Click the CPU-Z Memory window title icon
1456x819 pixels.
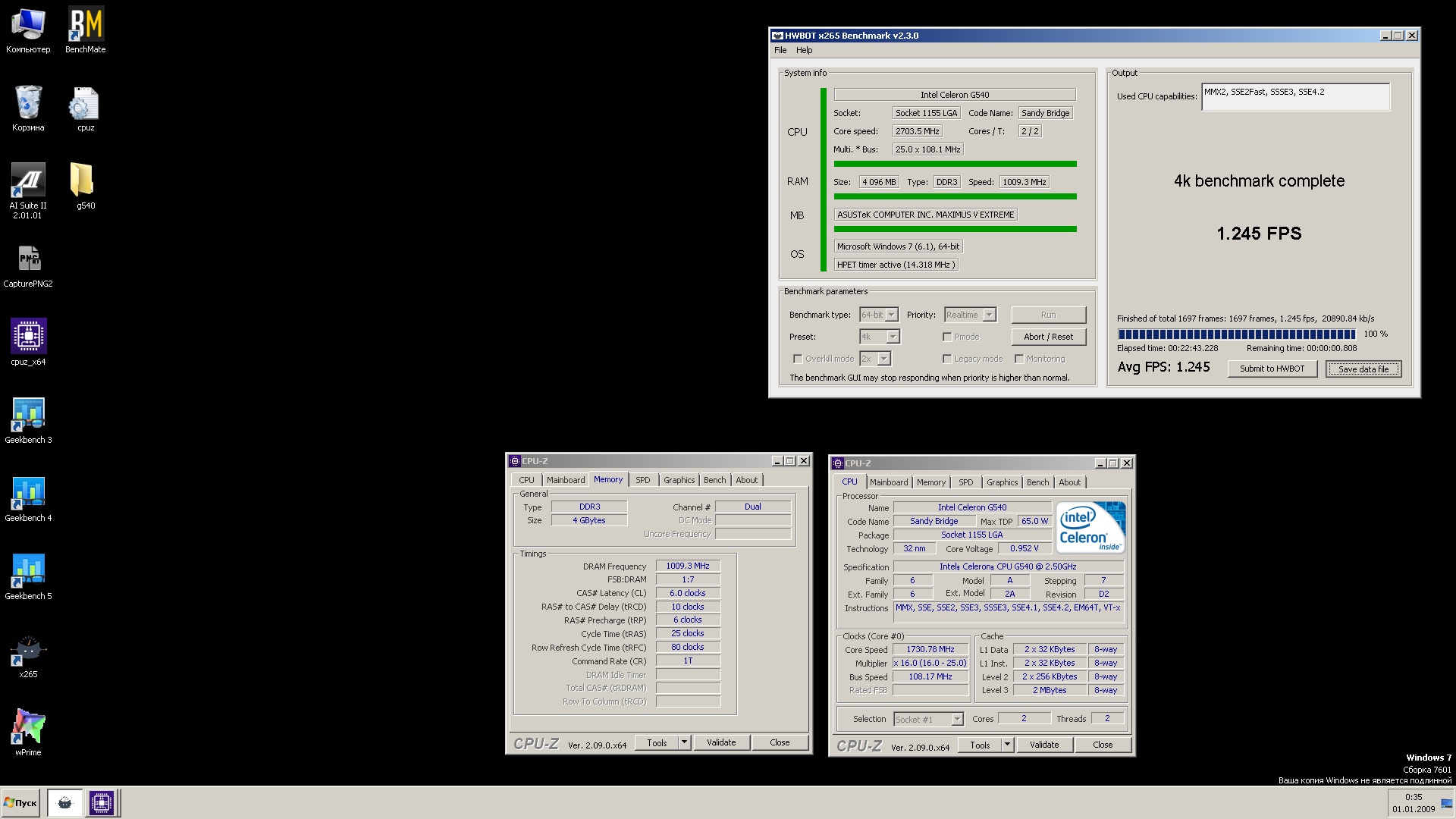514,461
